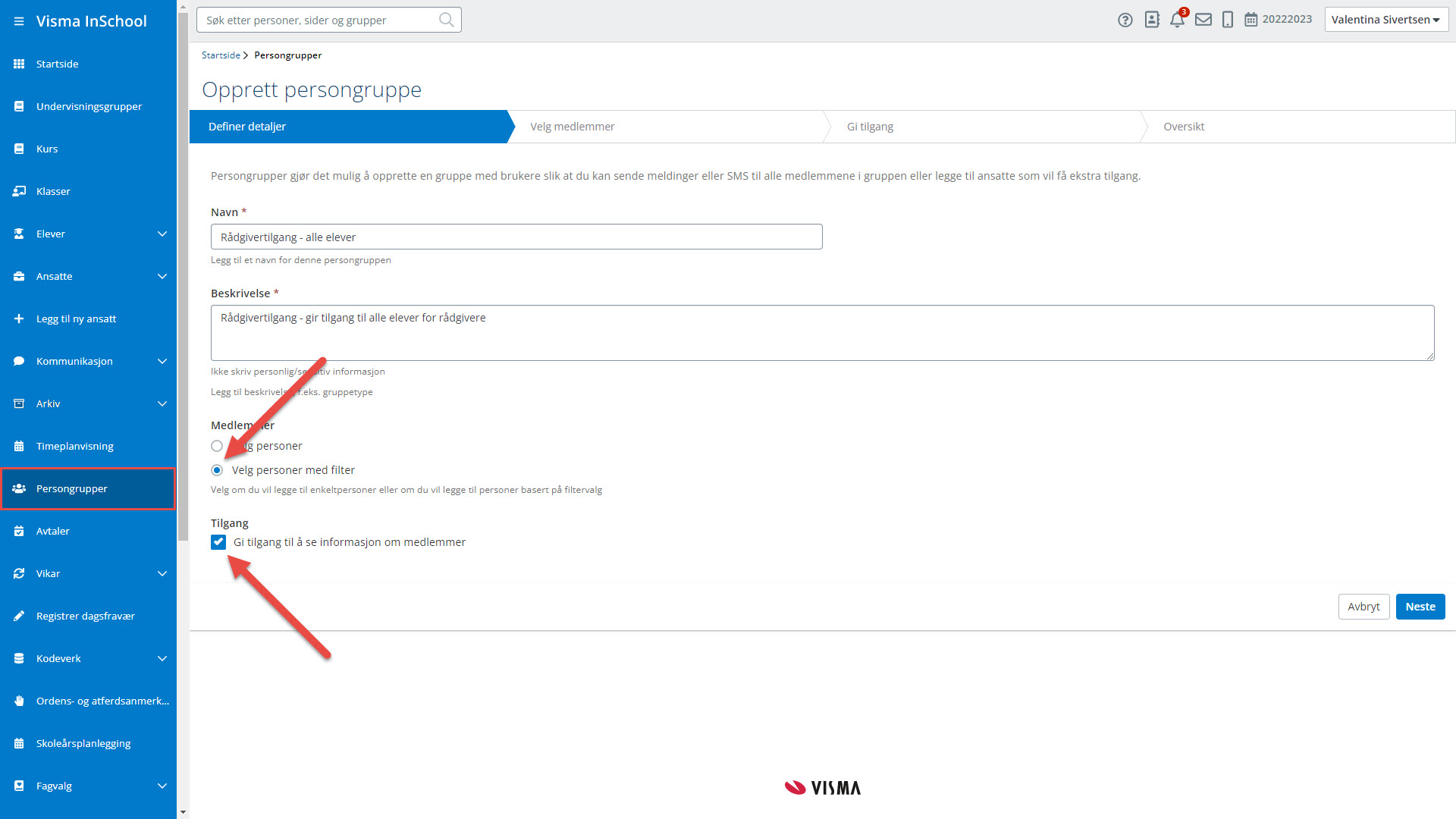1456x819 pixels.
Task: Open the Valentina Sivertsen user dropdown
Action: [1386, 20]
